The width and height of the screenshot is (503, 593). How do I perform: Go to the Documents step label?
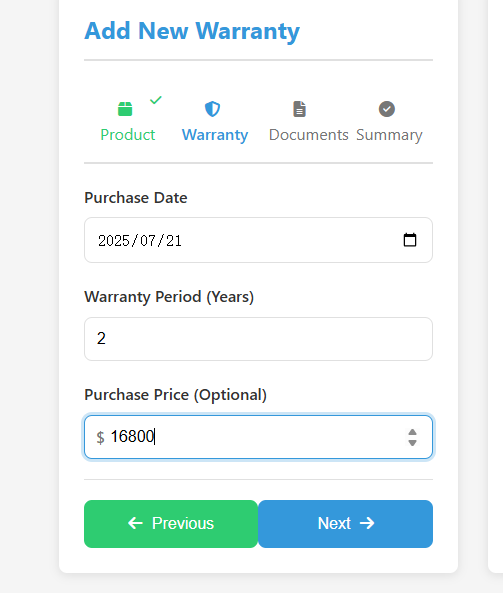pos(309,135)
